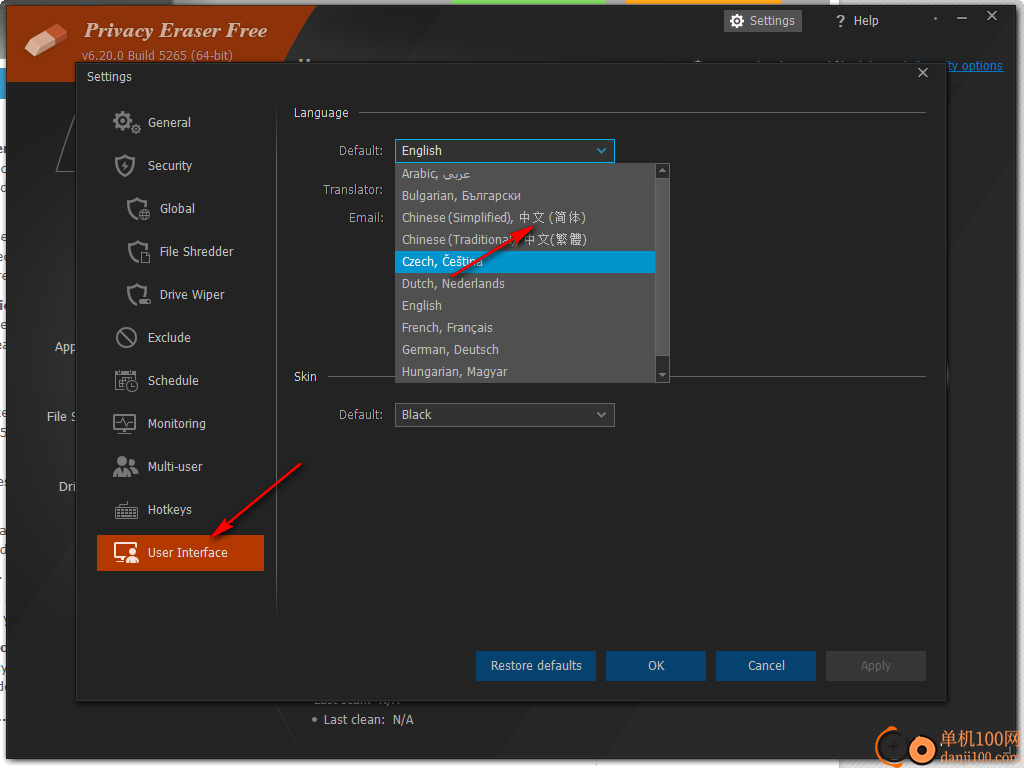The height and width of the screenshot is (768, 1024).
Task: Open the Monitoring pulse icon
Action: point(125,423)
